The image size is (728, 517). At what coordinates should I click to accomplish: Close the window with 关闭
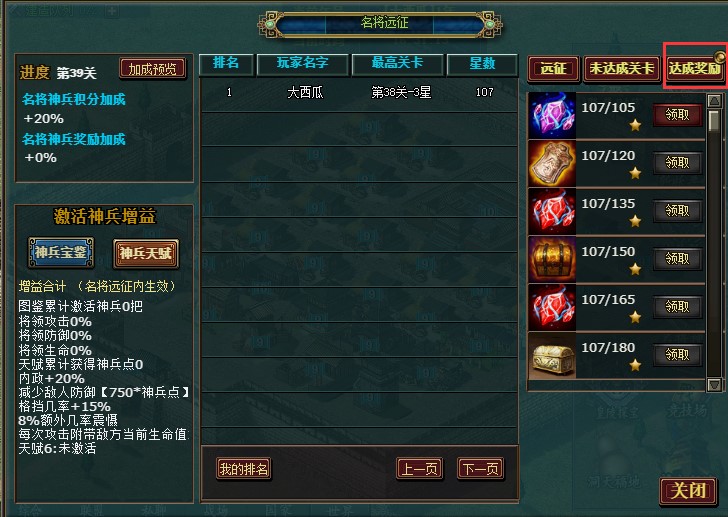(x=689, y=491)
